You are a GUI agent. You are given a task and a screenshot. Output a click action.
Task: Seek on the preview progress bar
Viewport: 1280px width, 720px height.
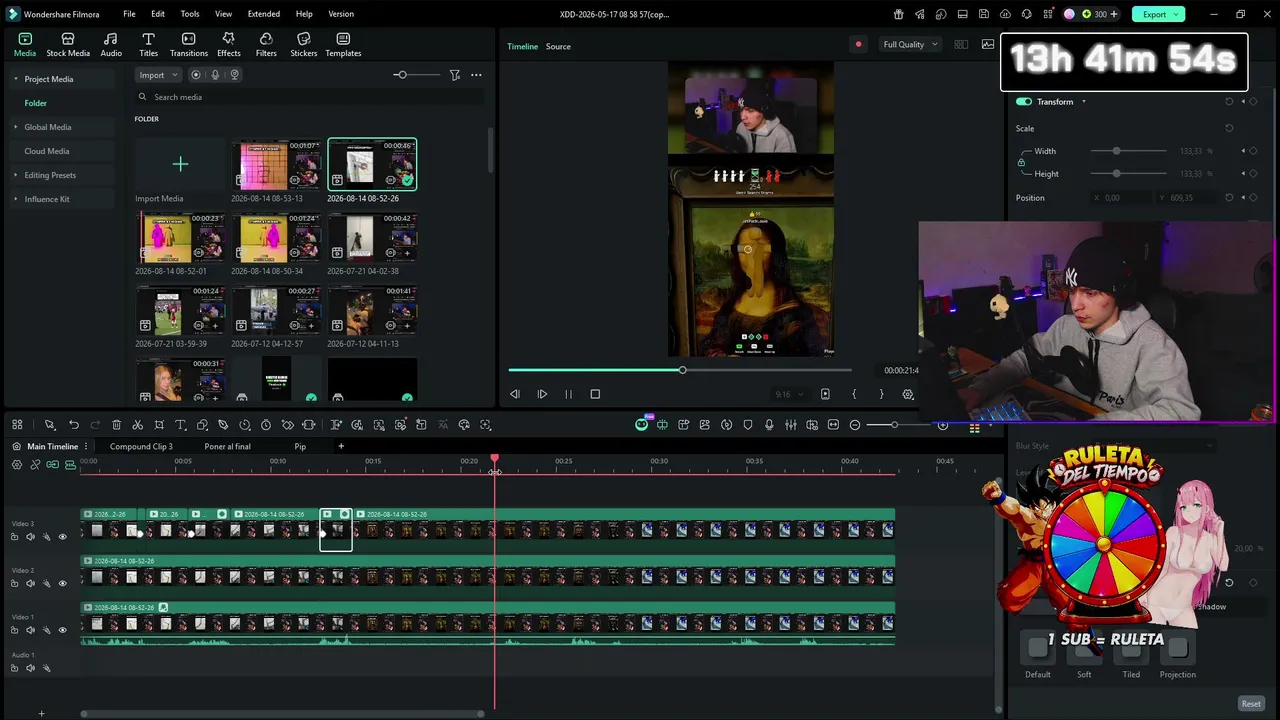point(680,370)
